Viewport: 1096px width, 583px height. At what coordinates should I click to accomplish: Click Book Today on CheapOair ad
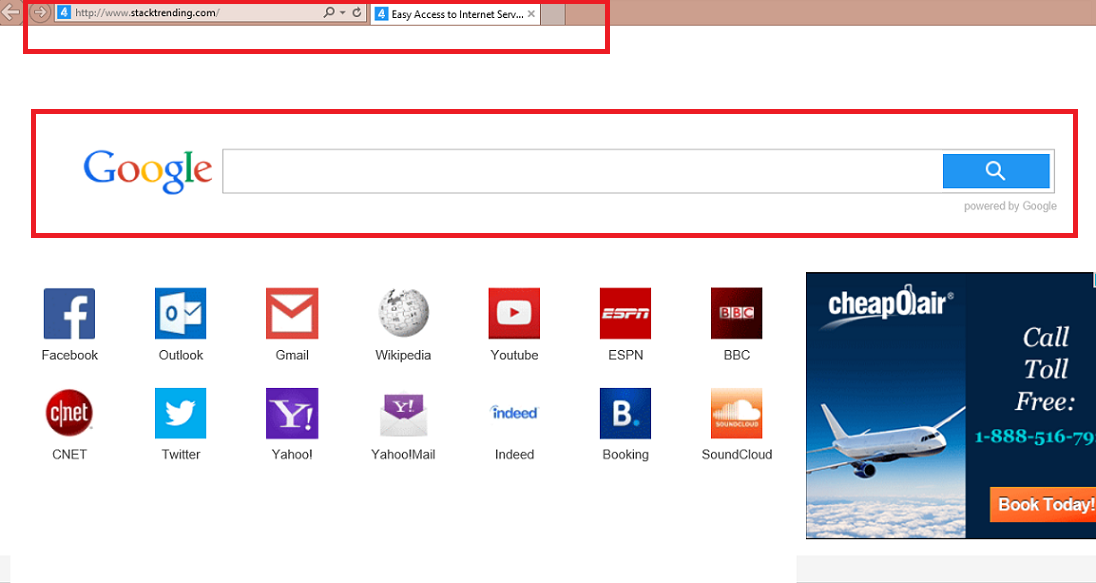click(1043, 504)
